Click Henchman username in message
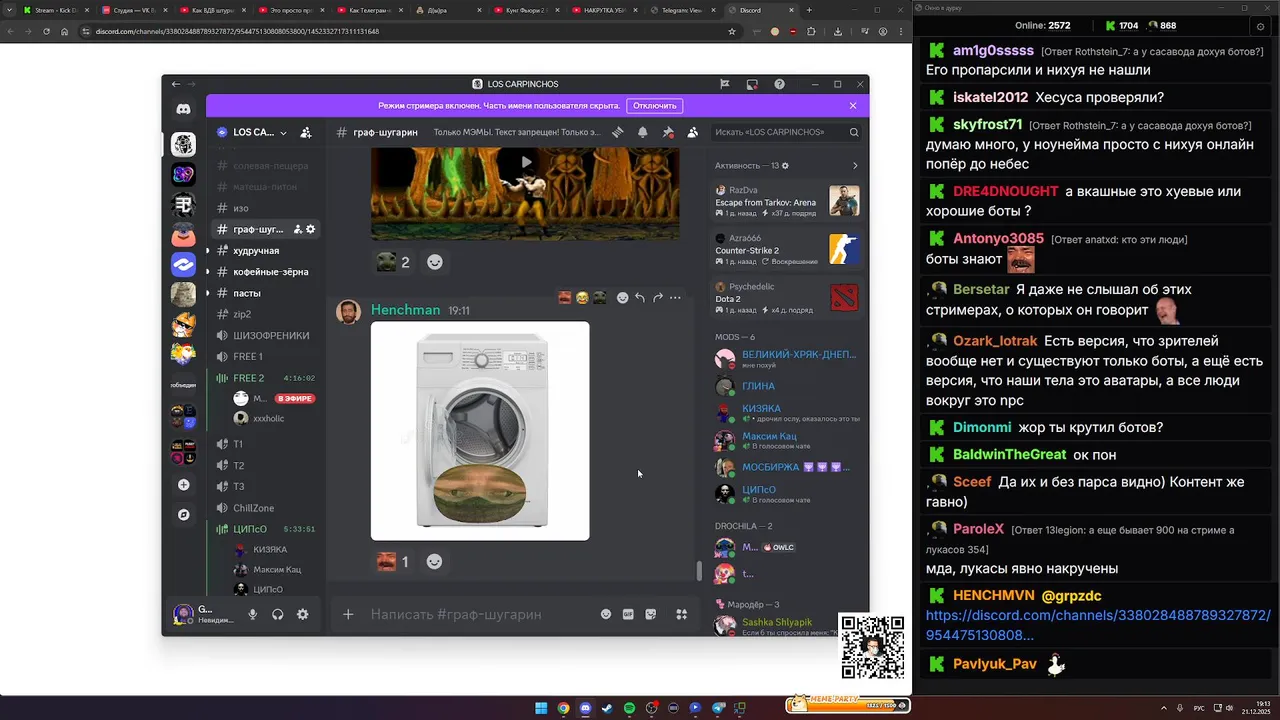The image size is (1280, 720). 405,310
